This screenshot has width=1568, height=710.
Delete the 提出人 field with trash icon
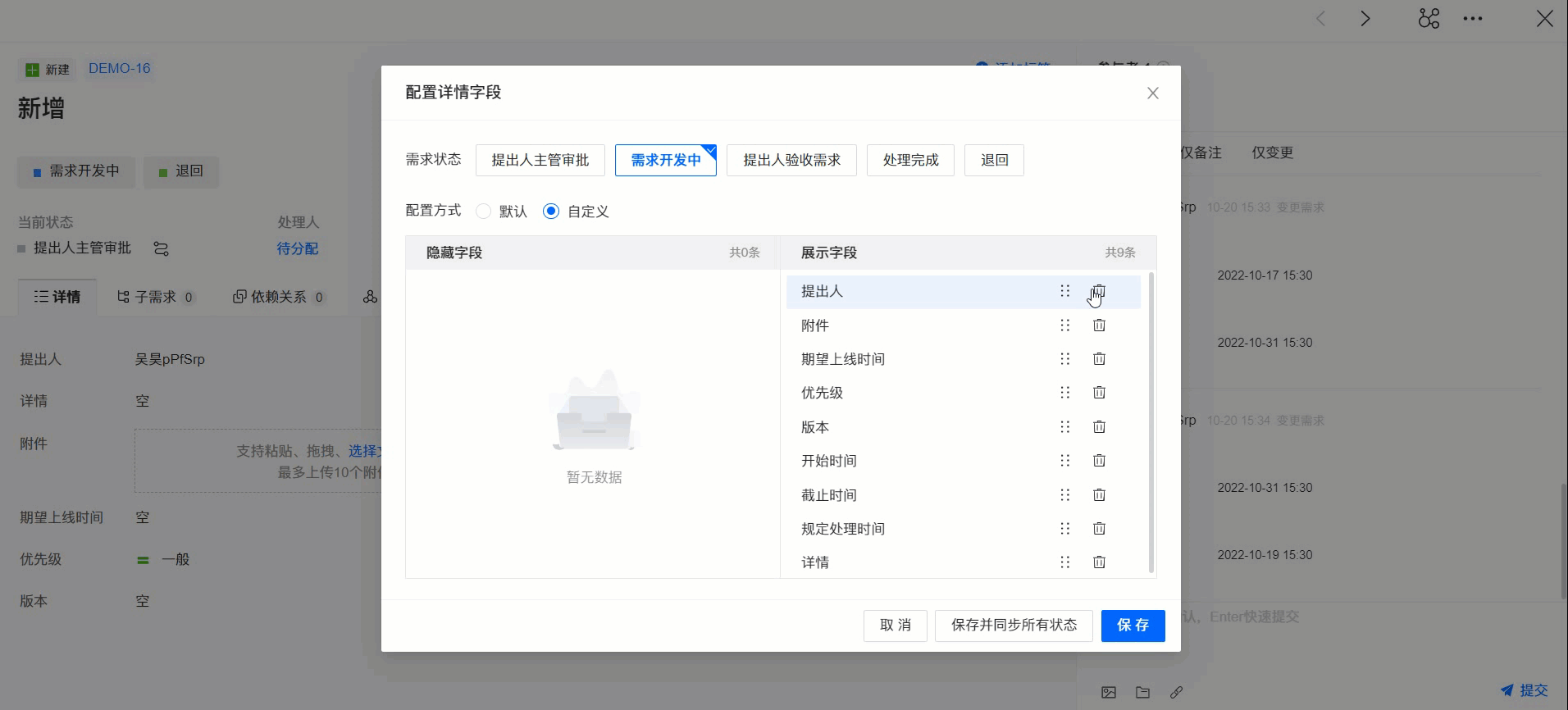pyautogui.click(x=1099, y=291)
